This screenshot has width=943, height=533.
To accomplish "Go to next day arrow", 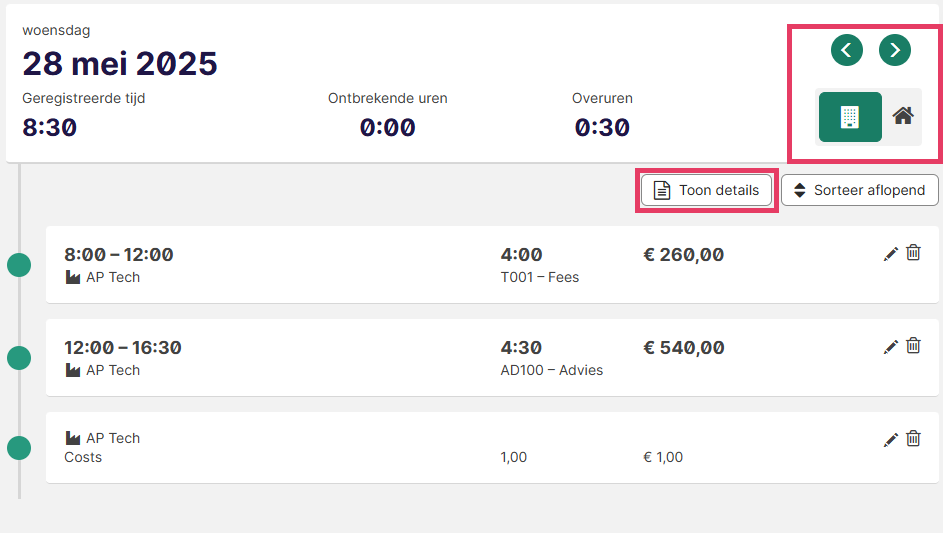I will (x=895, y=50).
